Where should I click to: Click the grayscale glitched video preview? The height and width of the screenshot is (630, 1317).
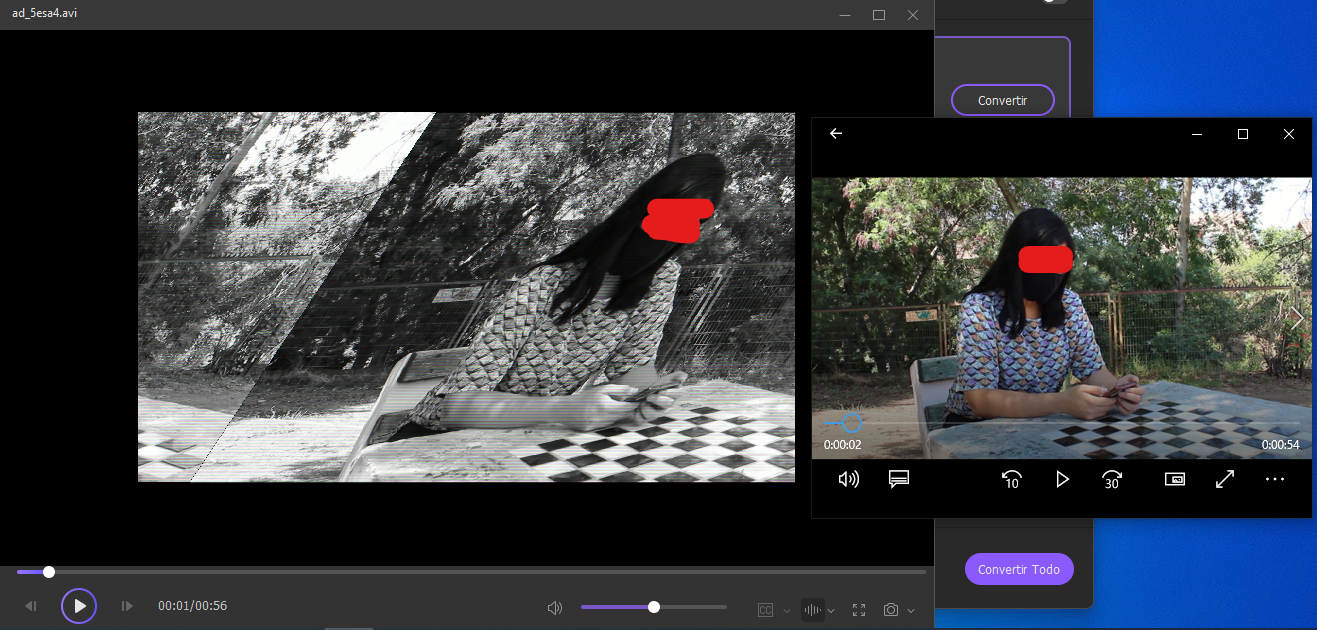466,297
